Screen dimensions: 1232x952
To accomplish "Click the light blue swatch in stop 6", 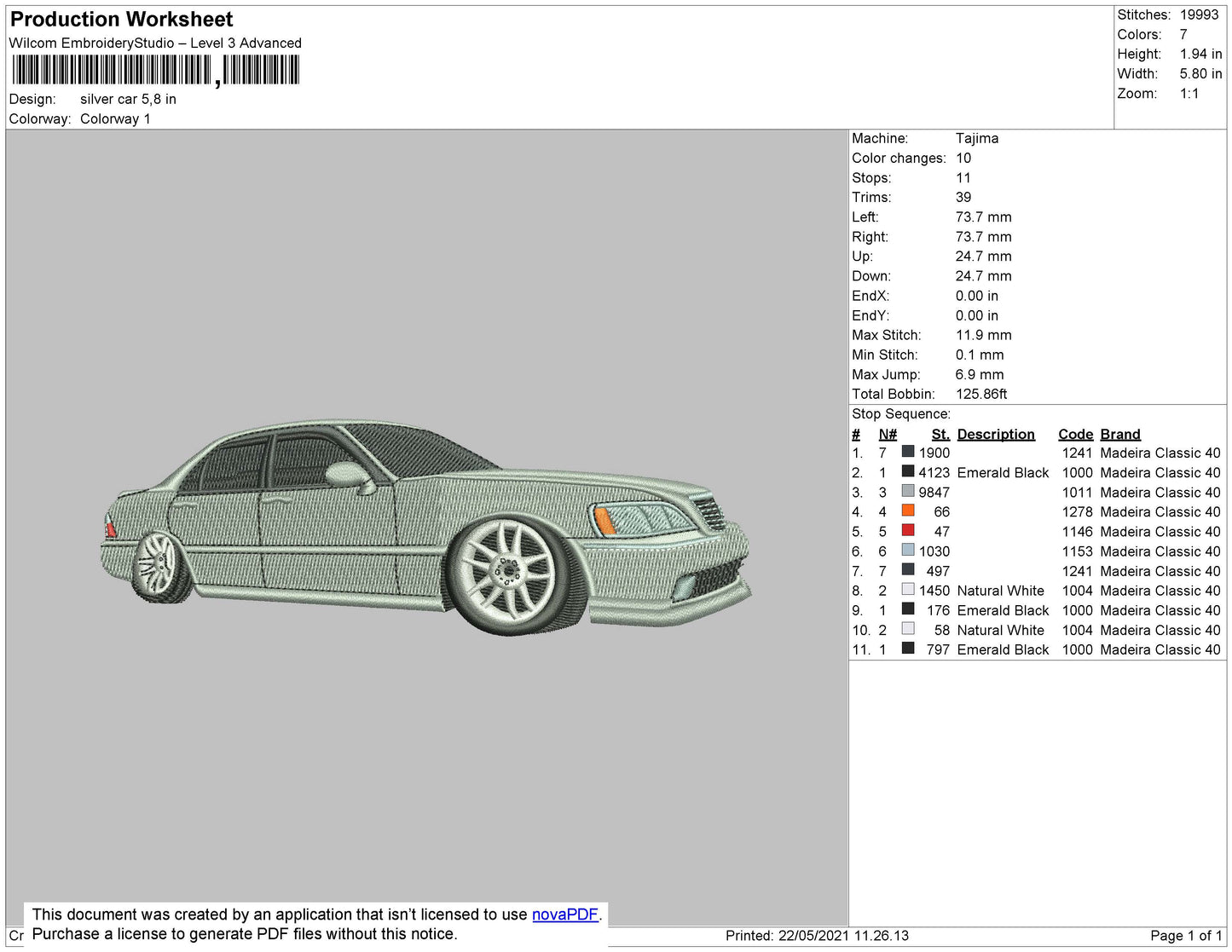I will point(908,550).
